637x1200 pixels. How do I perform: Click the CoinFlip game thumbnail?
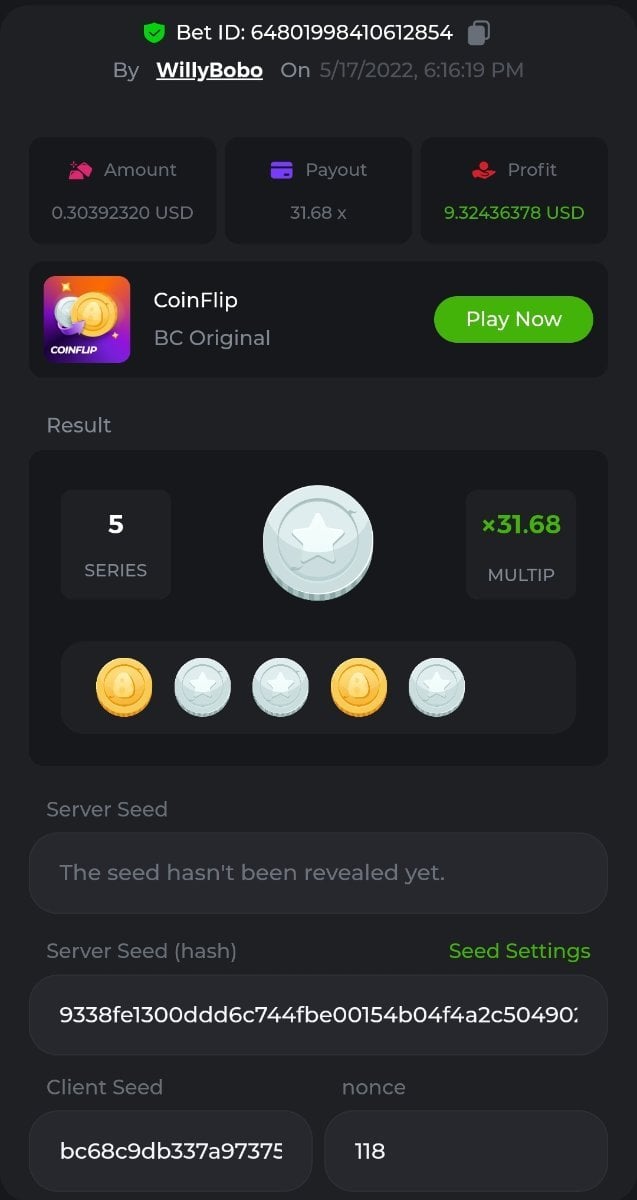pos(87,319)
